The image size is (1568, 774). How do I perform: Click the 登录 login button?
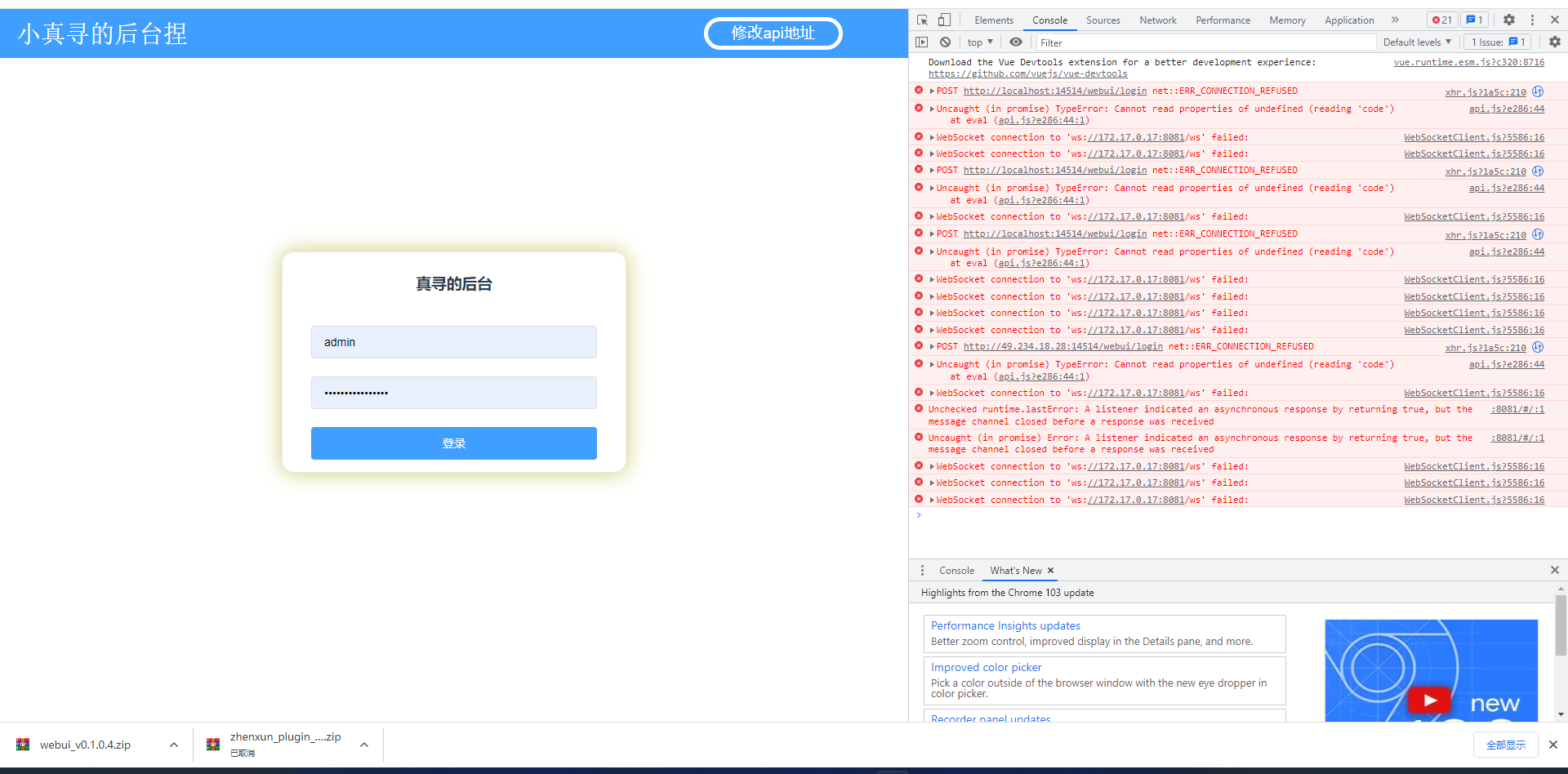(x=454, y=443)
